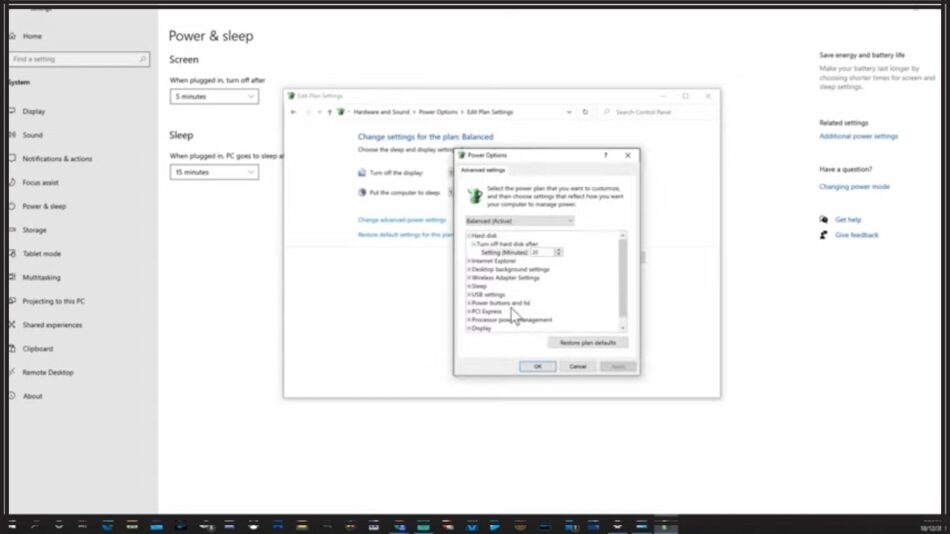Open Clipboard settings

pyautogui.click(x=38, y=349)
